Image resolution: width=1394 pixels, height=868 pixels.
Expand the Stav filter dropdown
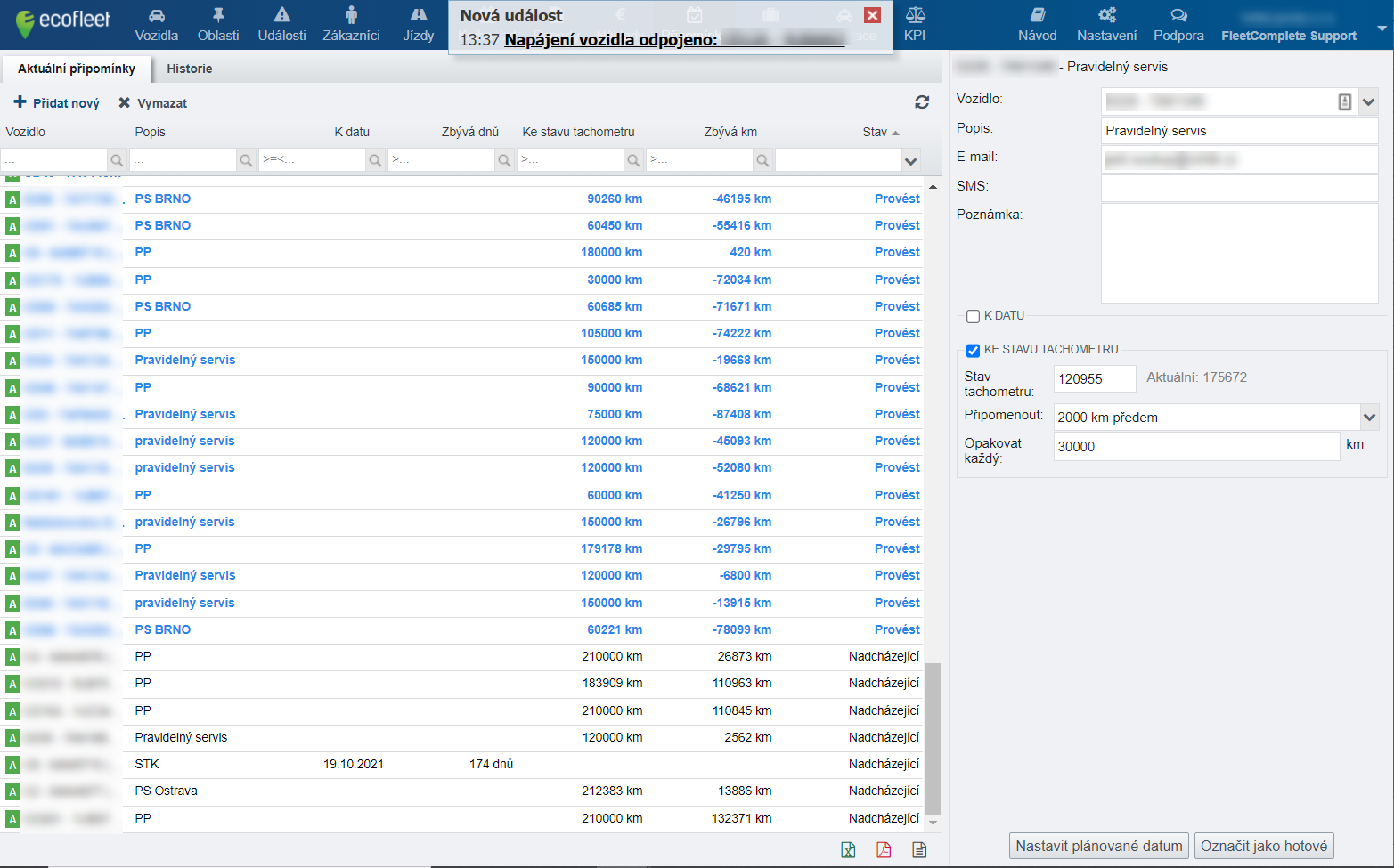[x=910, y=161]
